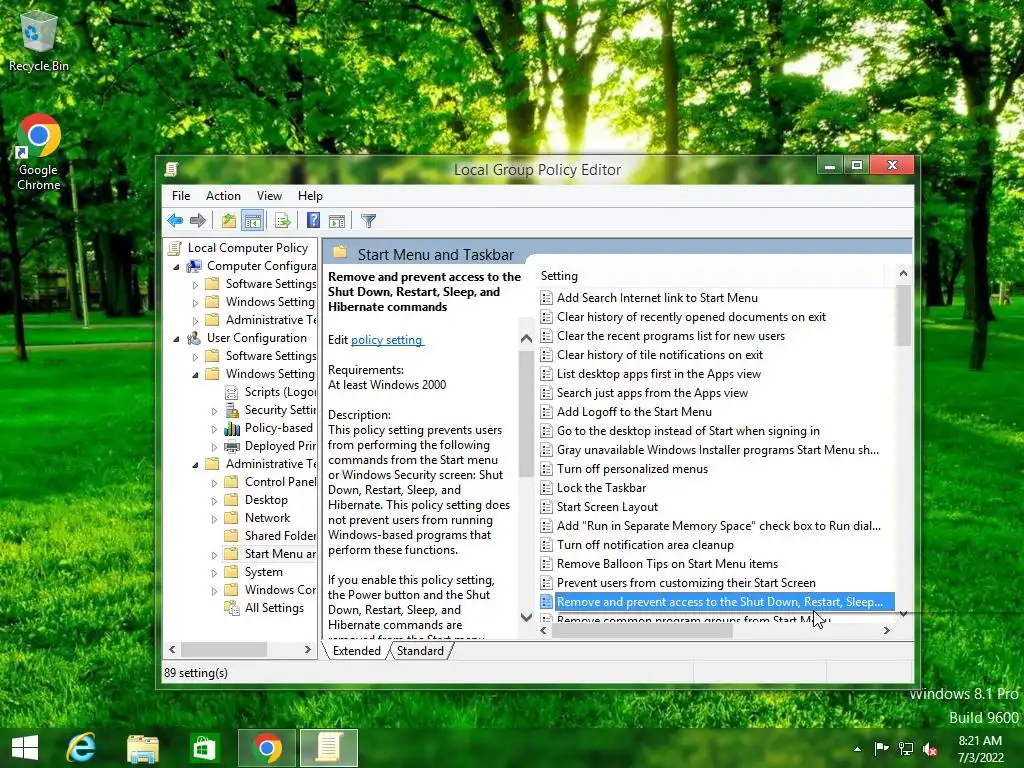Launch Internet Explorer from taskbar

82,748
